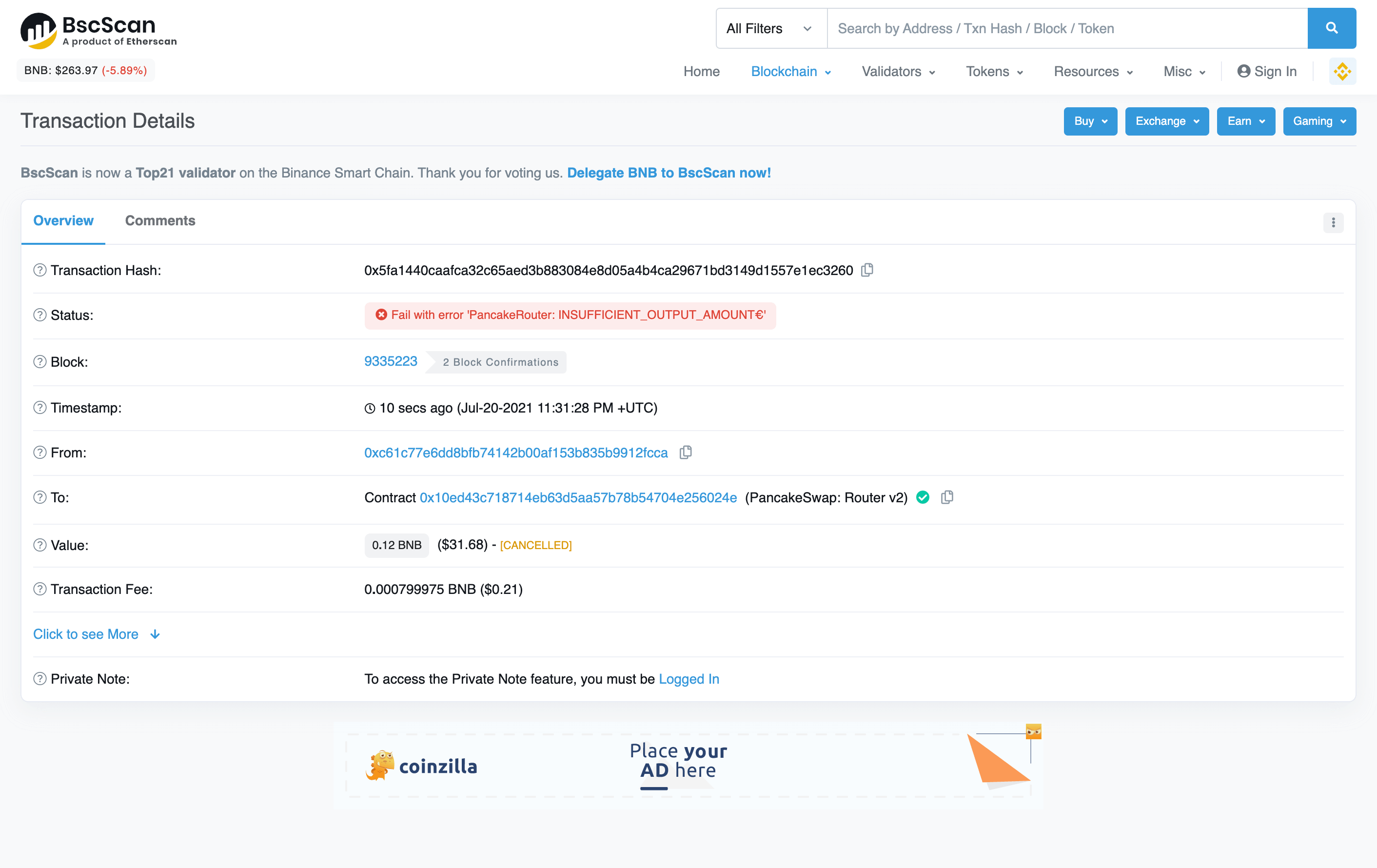The height and width of the screenshot is (868, 1377).
Task: Click help icon beside From
Action: (x=39, y=453)
